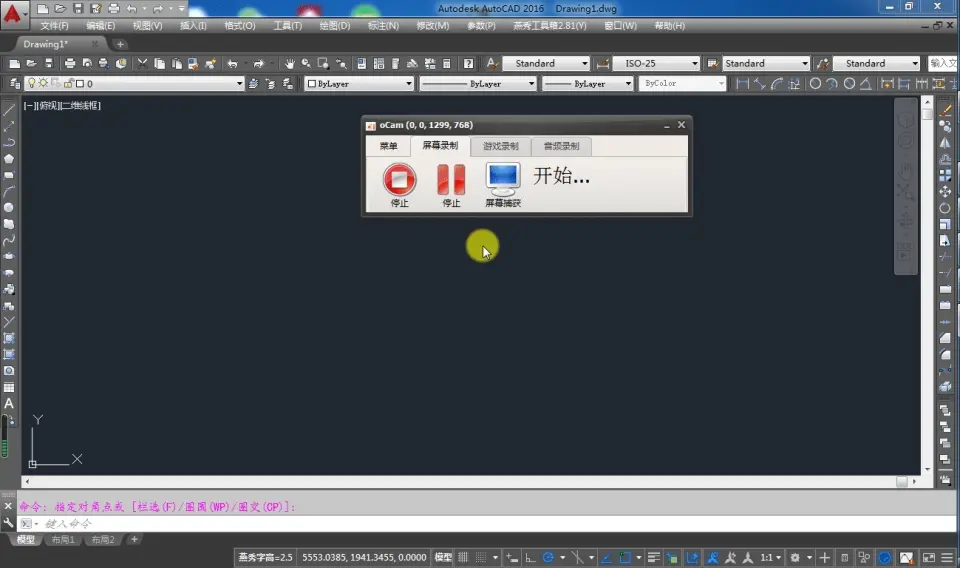Select the Radius dimension tool
The height and width of the screenshot is (568, 960).
[x=816, y=84]
